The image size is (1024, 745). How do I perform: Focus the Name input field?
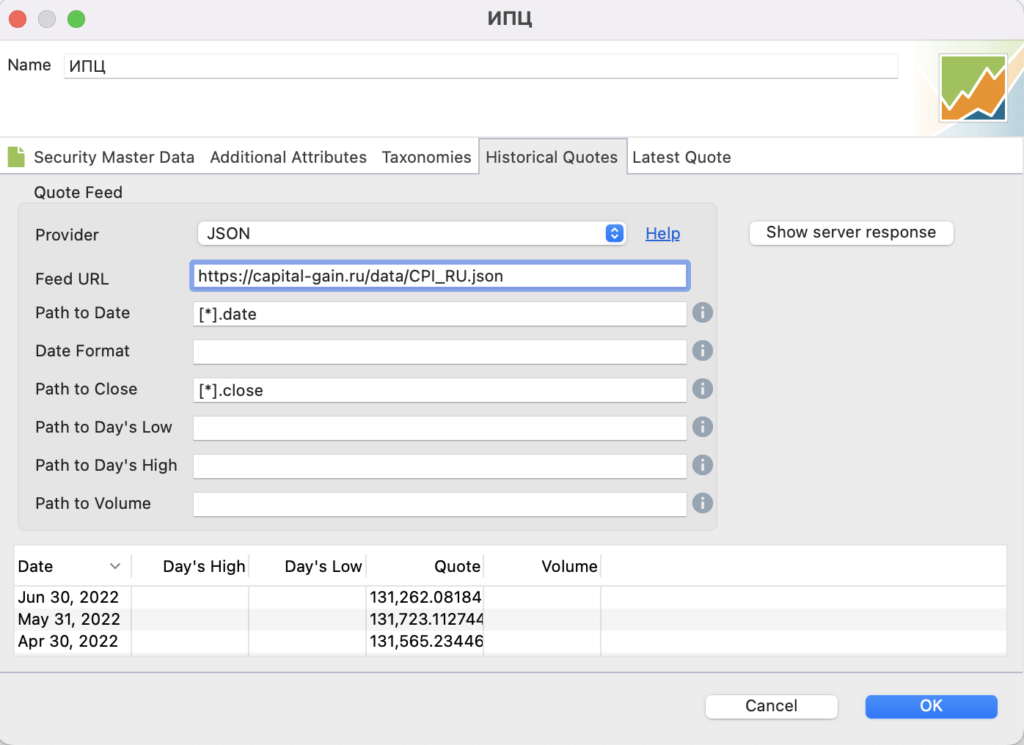pyautogui.click(x=481, y=66)
